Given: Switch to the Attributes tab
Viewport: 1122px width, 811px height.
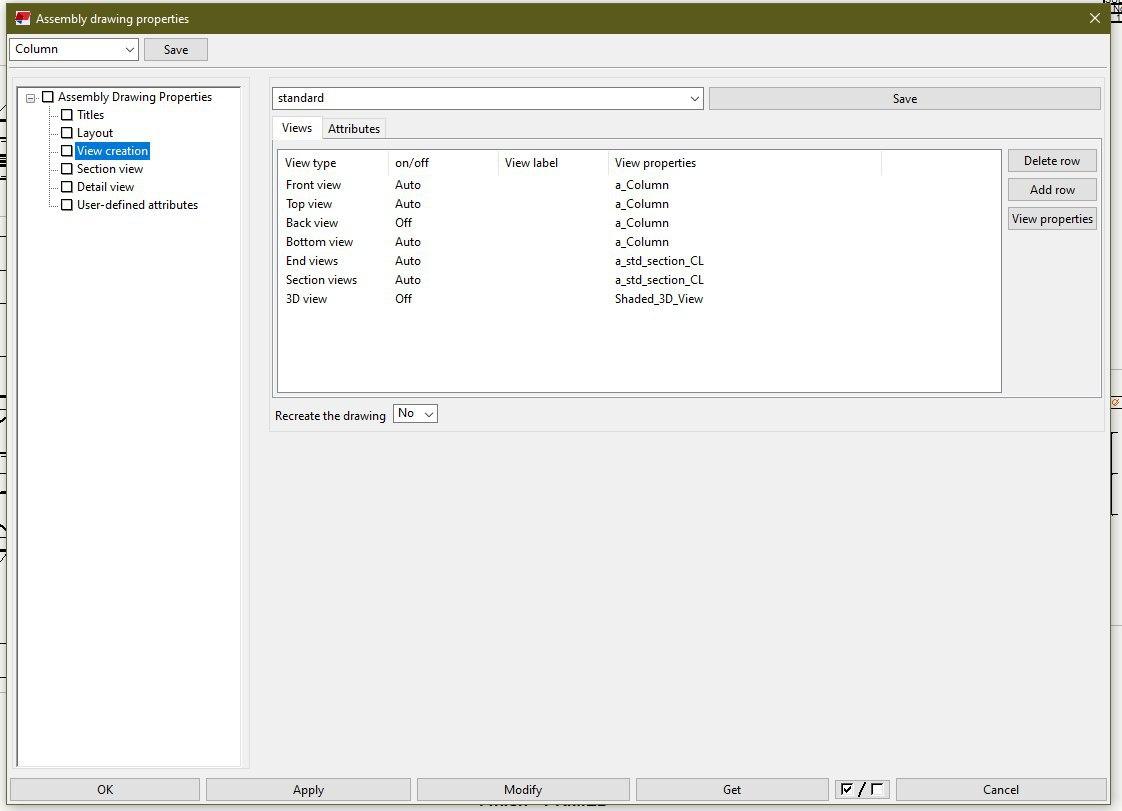Looking at the screenshot, I should coord(354,129).
